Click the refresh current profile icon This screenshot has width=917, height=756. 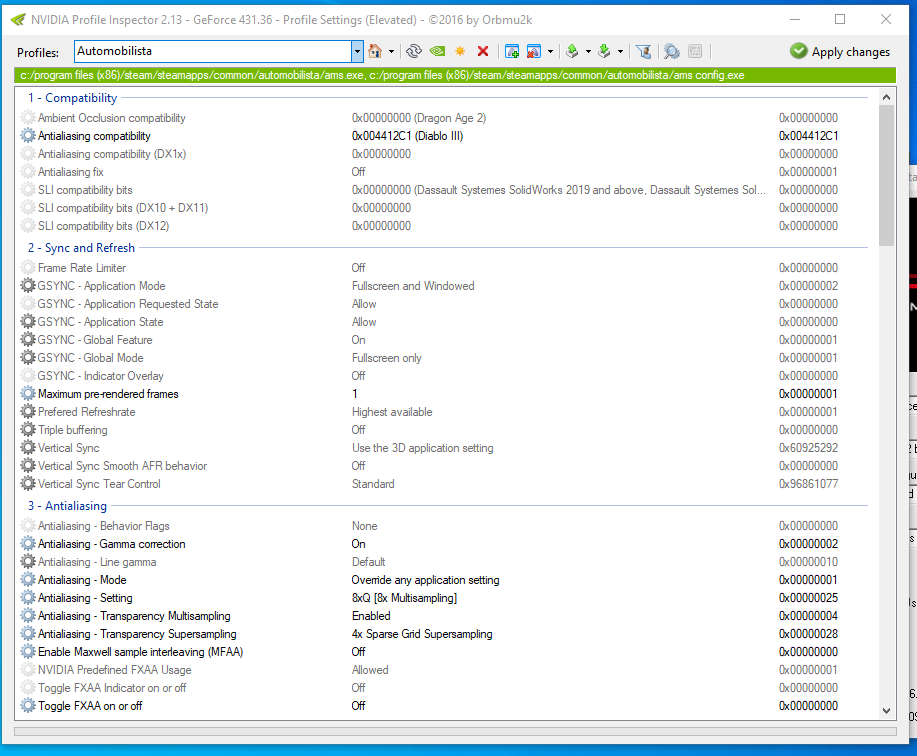click(414, 51)
